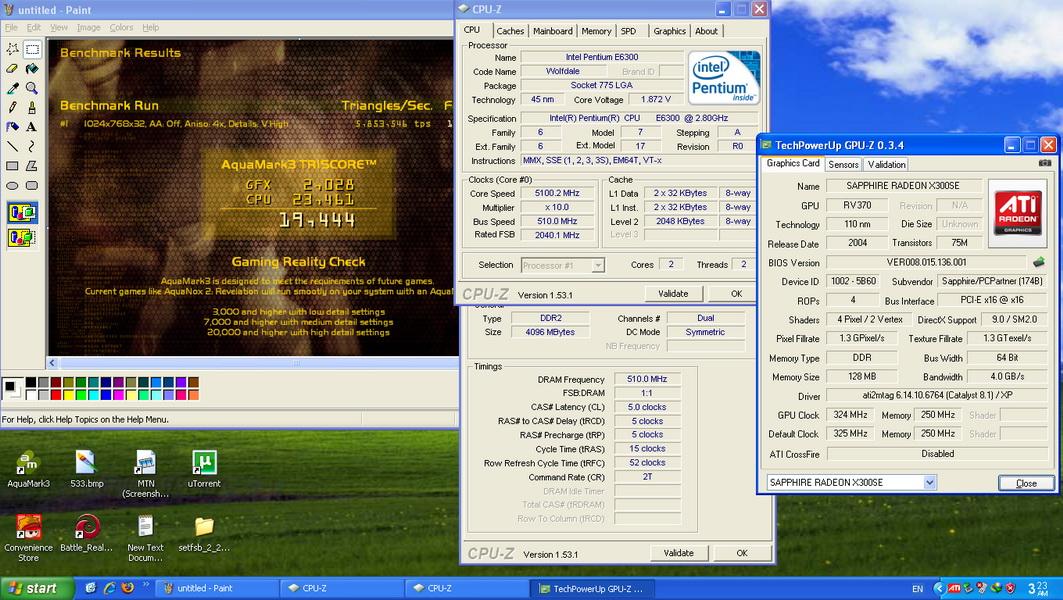1063x600 pixels.
Task: Enable opaque selection mode in Paint toolbox
Action: click(22, 214)
